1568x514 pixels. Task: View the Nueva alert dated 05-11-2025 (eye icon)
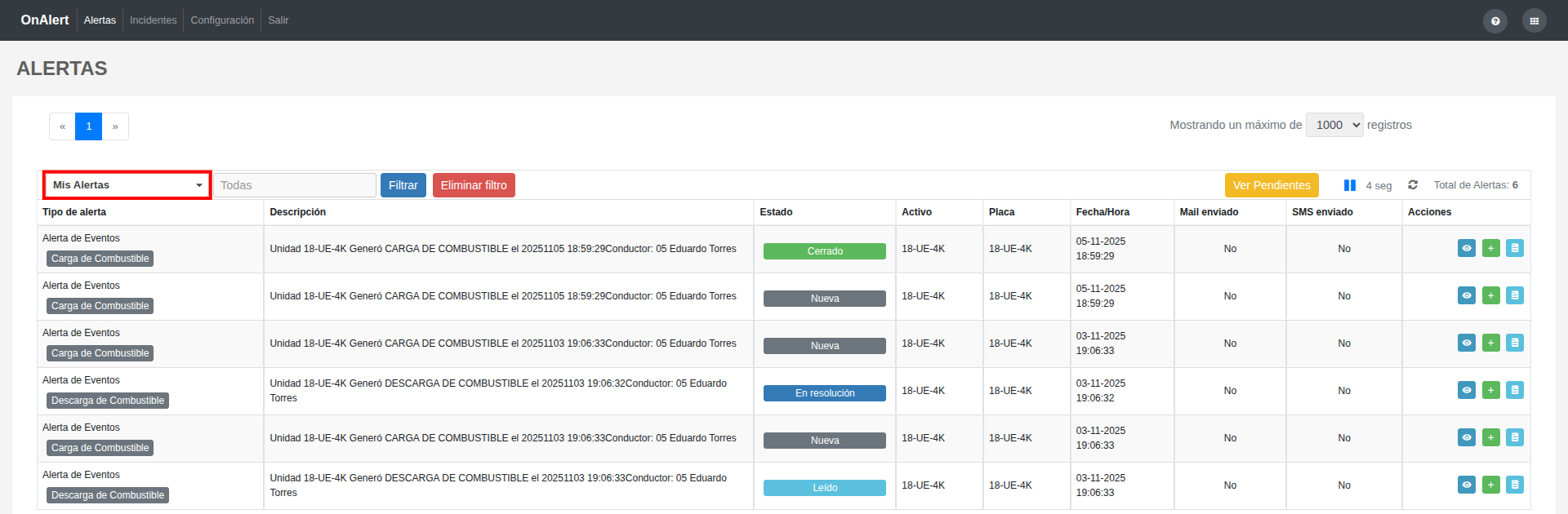(1467, 295)
